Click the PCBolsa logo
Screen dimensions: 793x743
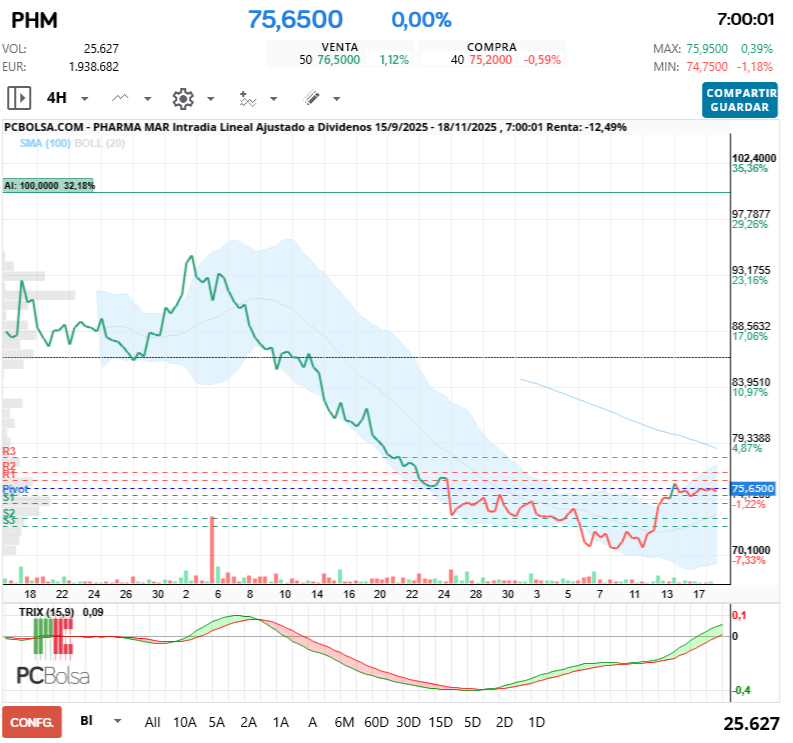[52, 676]
